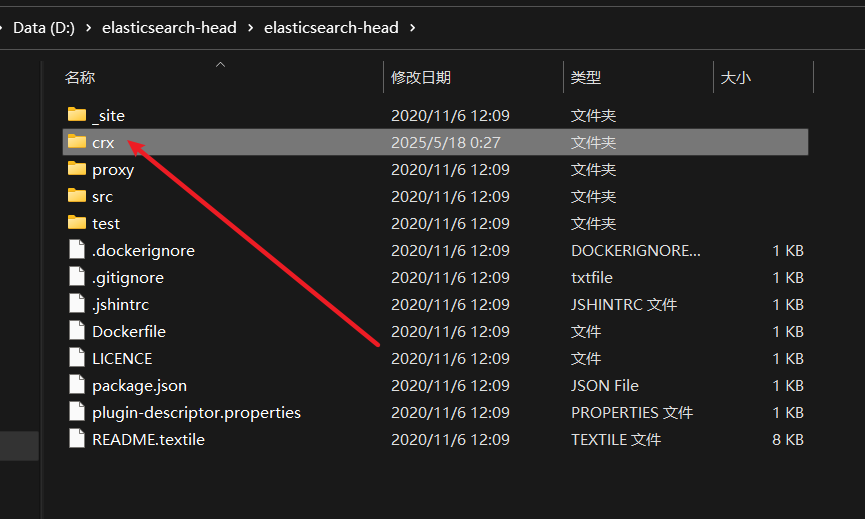This screenshot has height=519, width=865.
Task: Click the package.json file icon
Action: pos(77,384)
